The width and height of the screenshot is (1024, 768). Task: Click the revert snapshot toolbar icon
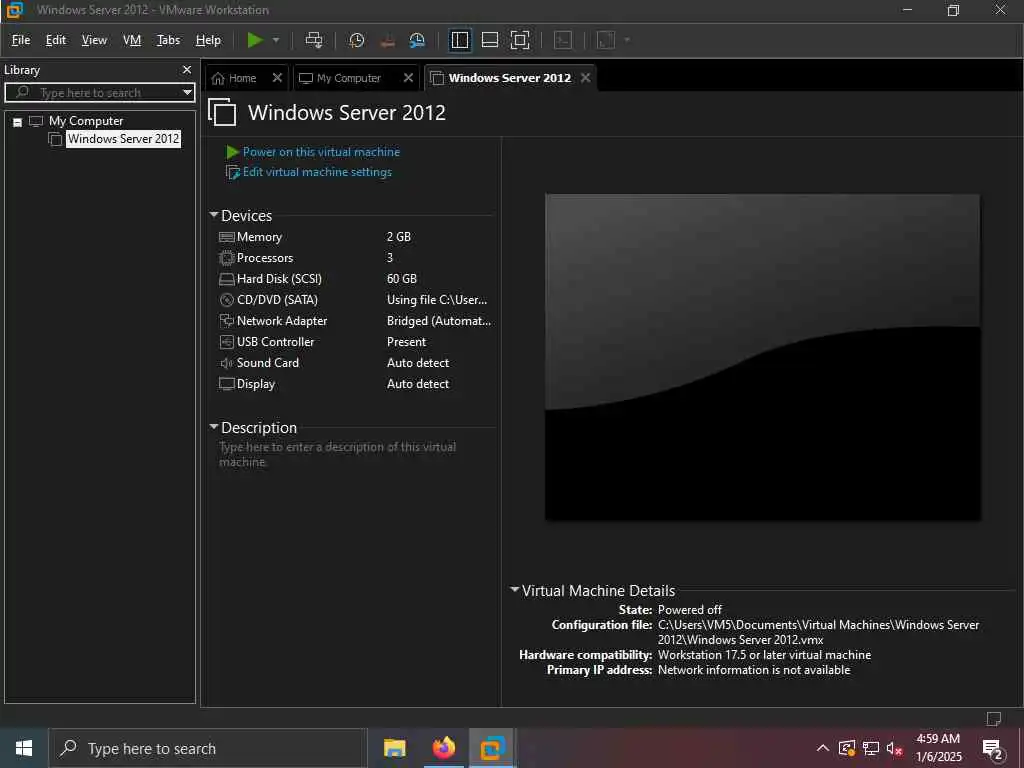click(387, 40)
